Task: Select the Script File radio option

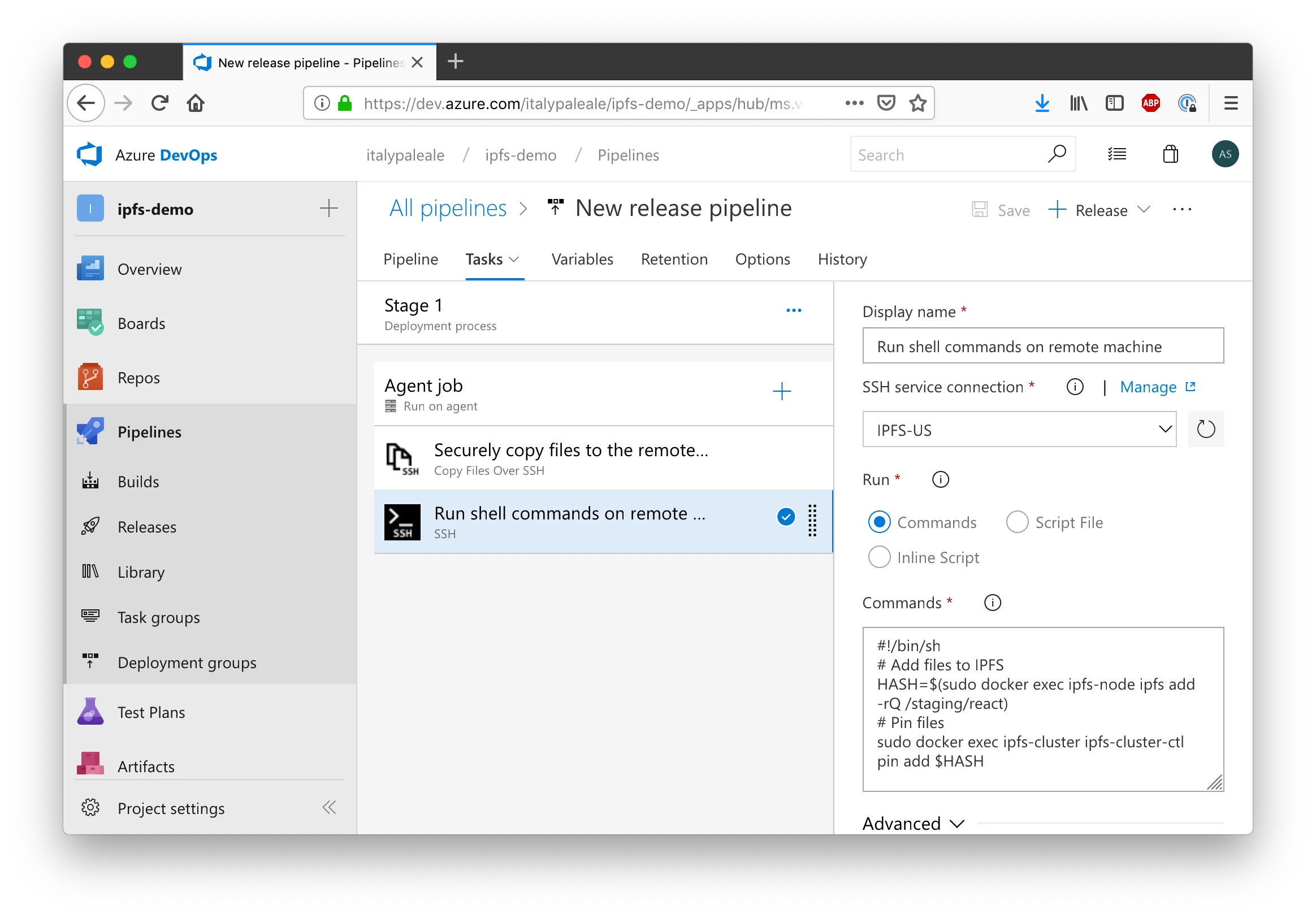Action: point(1017,522)
